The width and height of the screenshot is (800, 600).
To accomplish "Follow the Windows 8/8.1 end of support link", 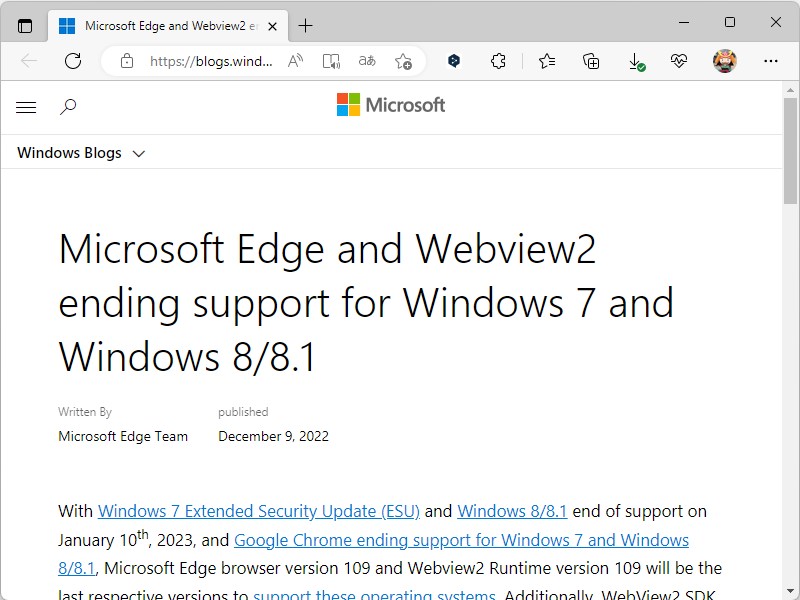I will click(x=512, y=511).
